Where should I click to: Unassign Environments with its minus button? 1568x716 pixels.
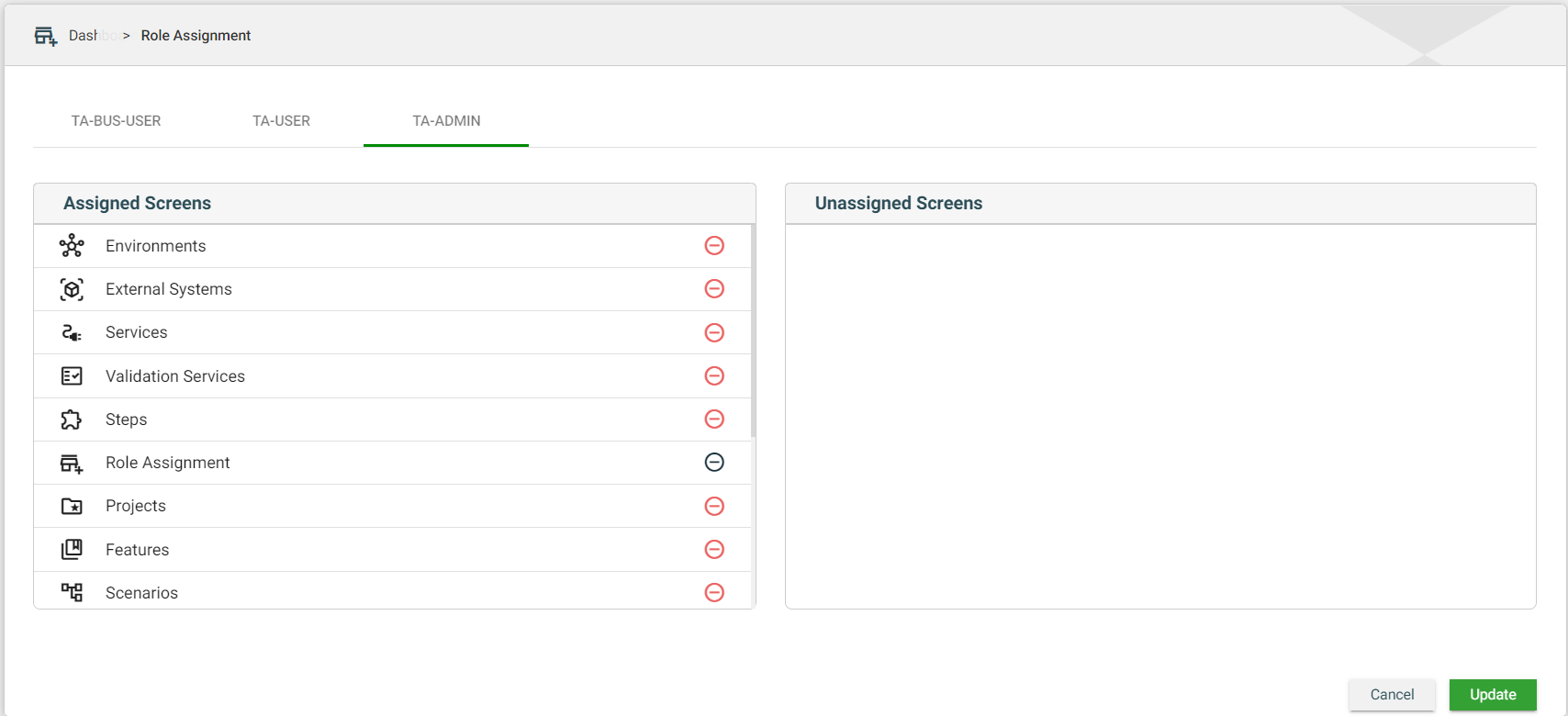714,245
